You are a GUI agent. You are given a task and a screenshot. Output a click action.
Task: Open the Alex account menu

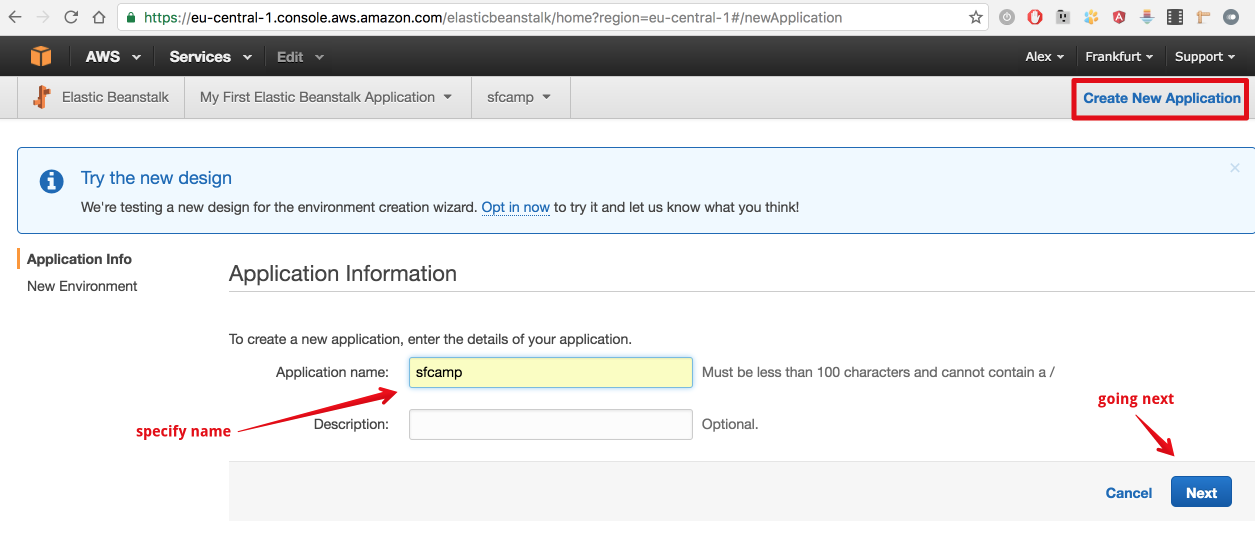pyautogui.click(x=1045, y=57)
